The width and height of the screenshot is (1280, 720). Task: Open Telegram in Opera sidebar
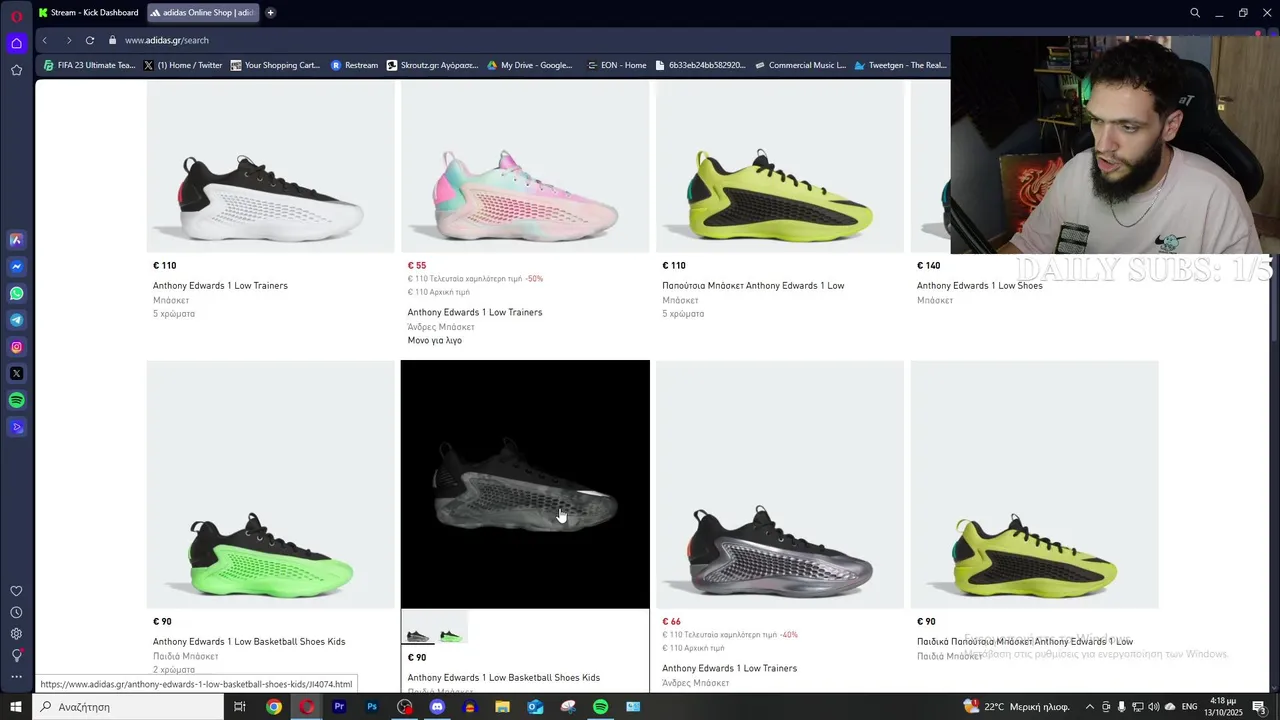(x=16, y=320)
